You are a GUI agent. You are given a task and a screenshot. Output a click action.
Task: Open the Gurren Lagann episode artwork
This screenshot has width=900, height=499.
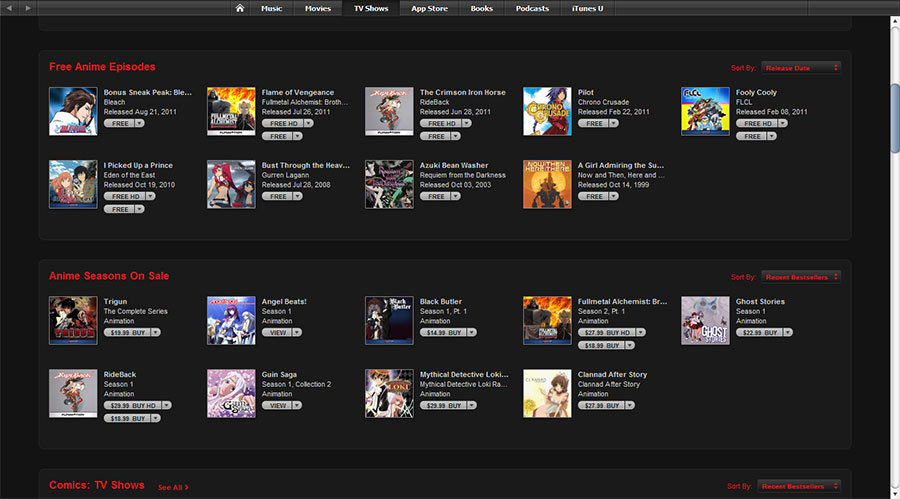tap(231, 184)
